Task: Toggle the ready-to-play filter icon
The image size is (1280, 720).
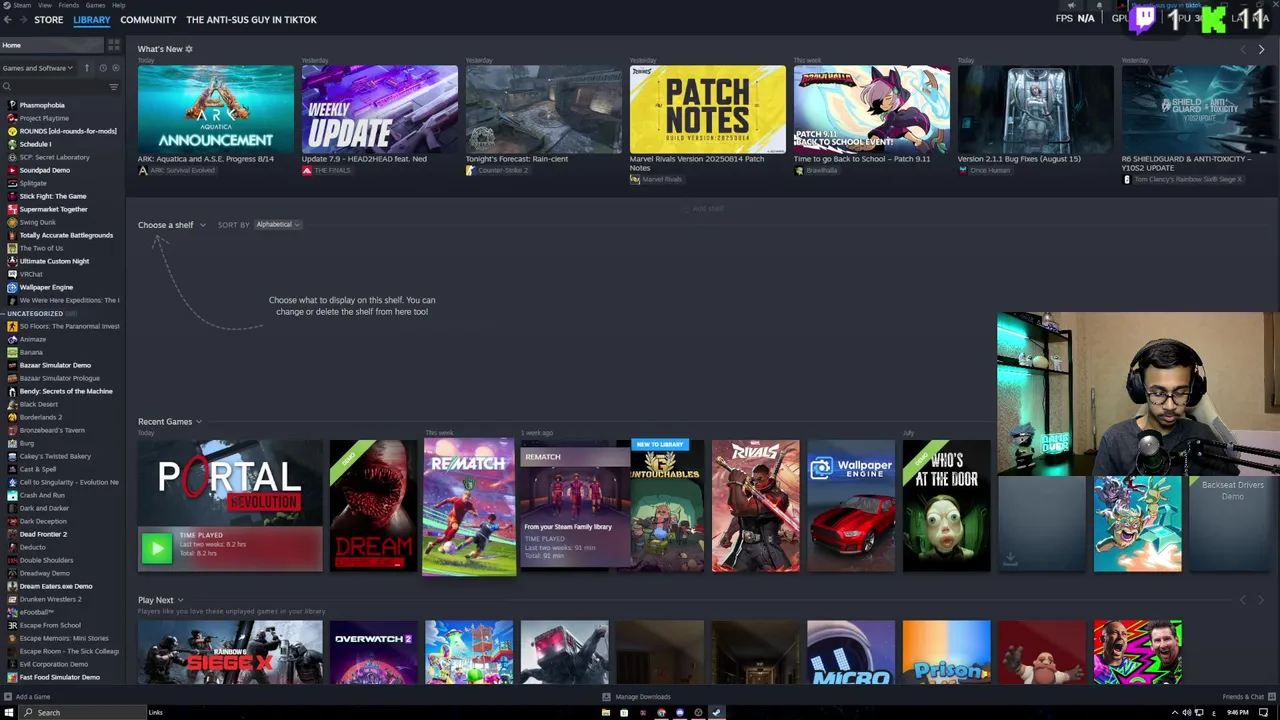Action: pos(116,68)
